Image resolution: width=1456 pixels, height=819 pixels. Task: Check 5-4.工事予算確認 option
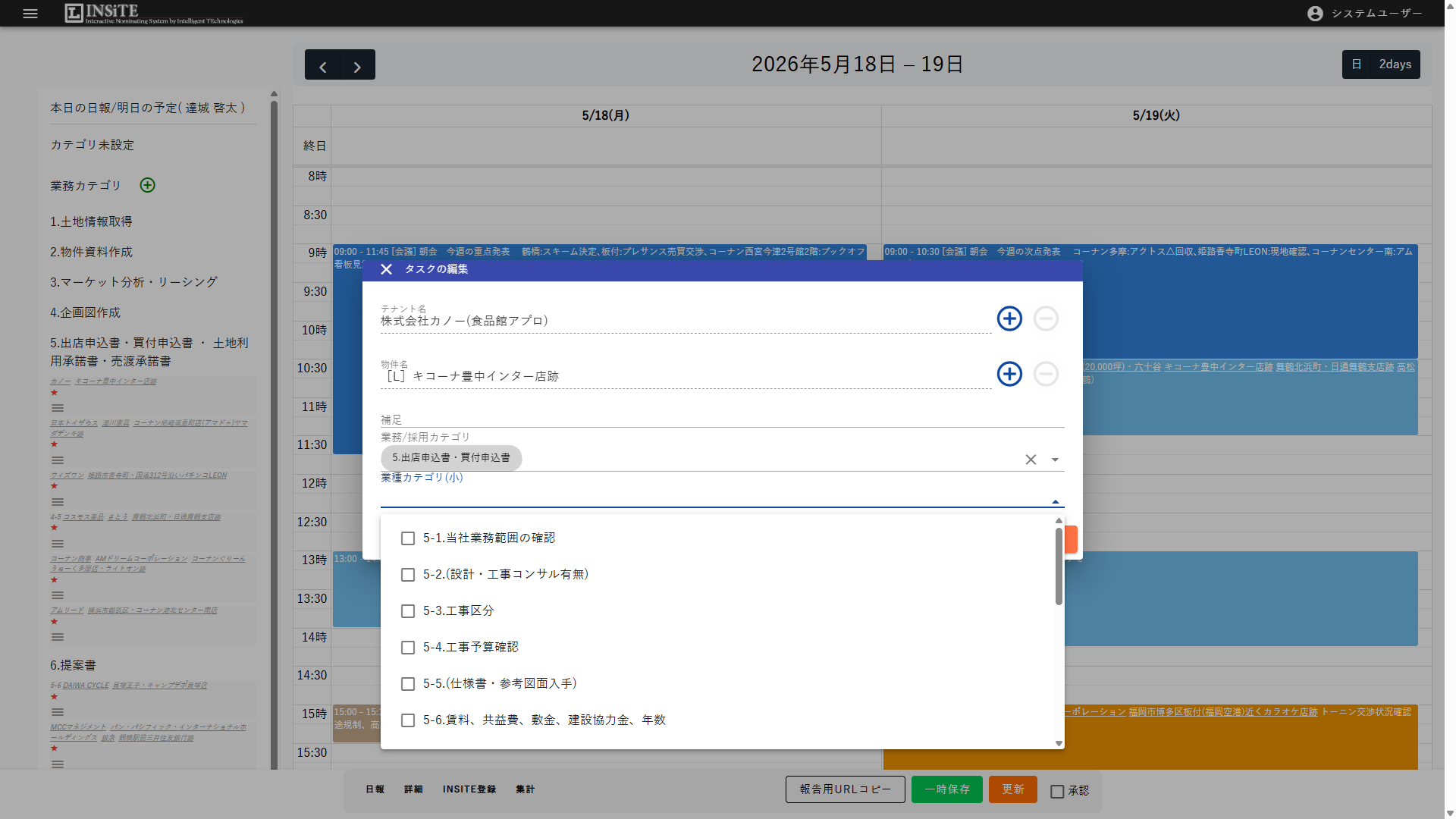click(408, 648)
